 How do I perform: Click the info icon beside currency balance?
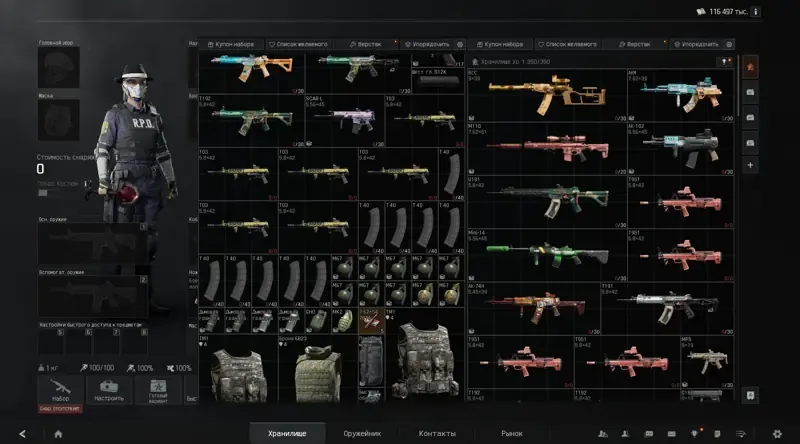click(756, 11)
